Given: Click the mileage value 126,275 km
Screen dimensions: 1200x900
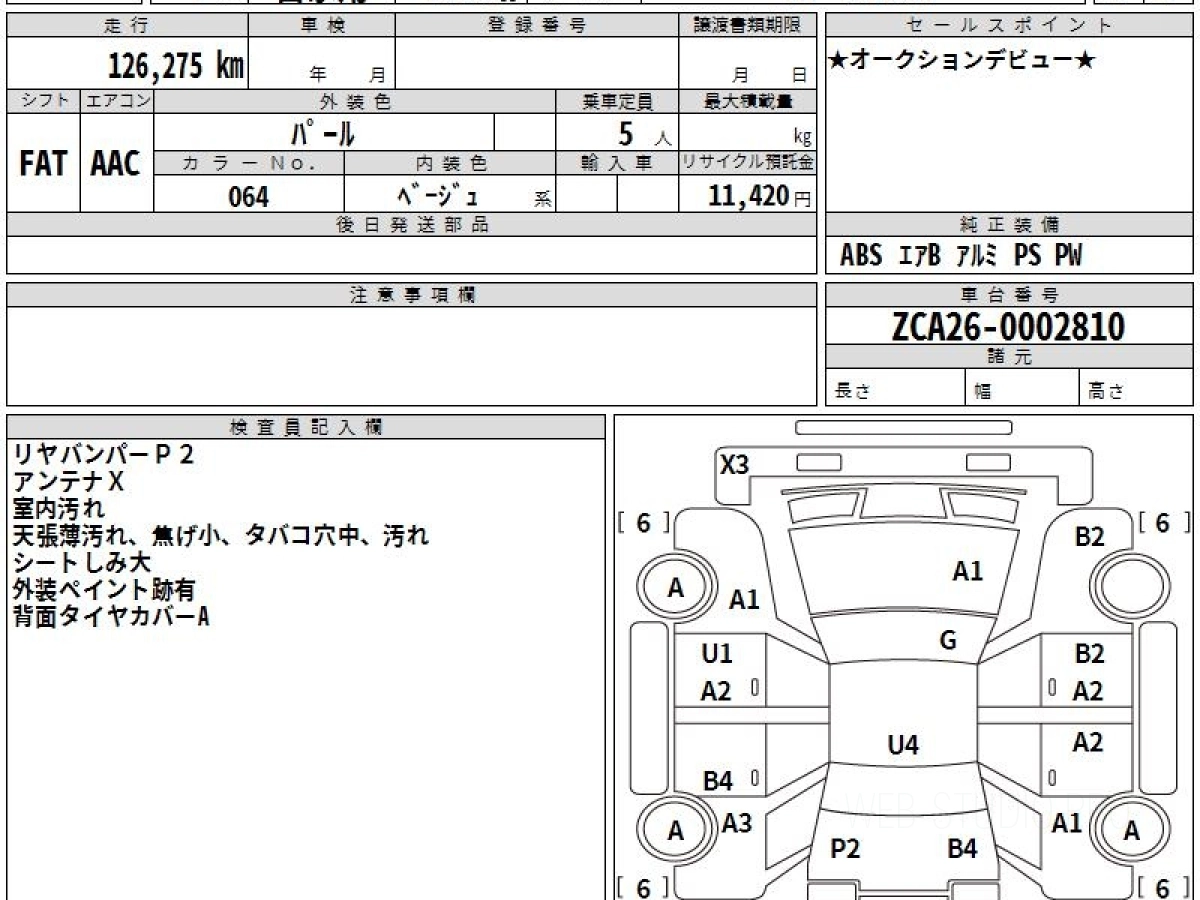Looking at the screenshot, I should tap(175, 66).
